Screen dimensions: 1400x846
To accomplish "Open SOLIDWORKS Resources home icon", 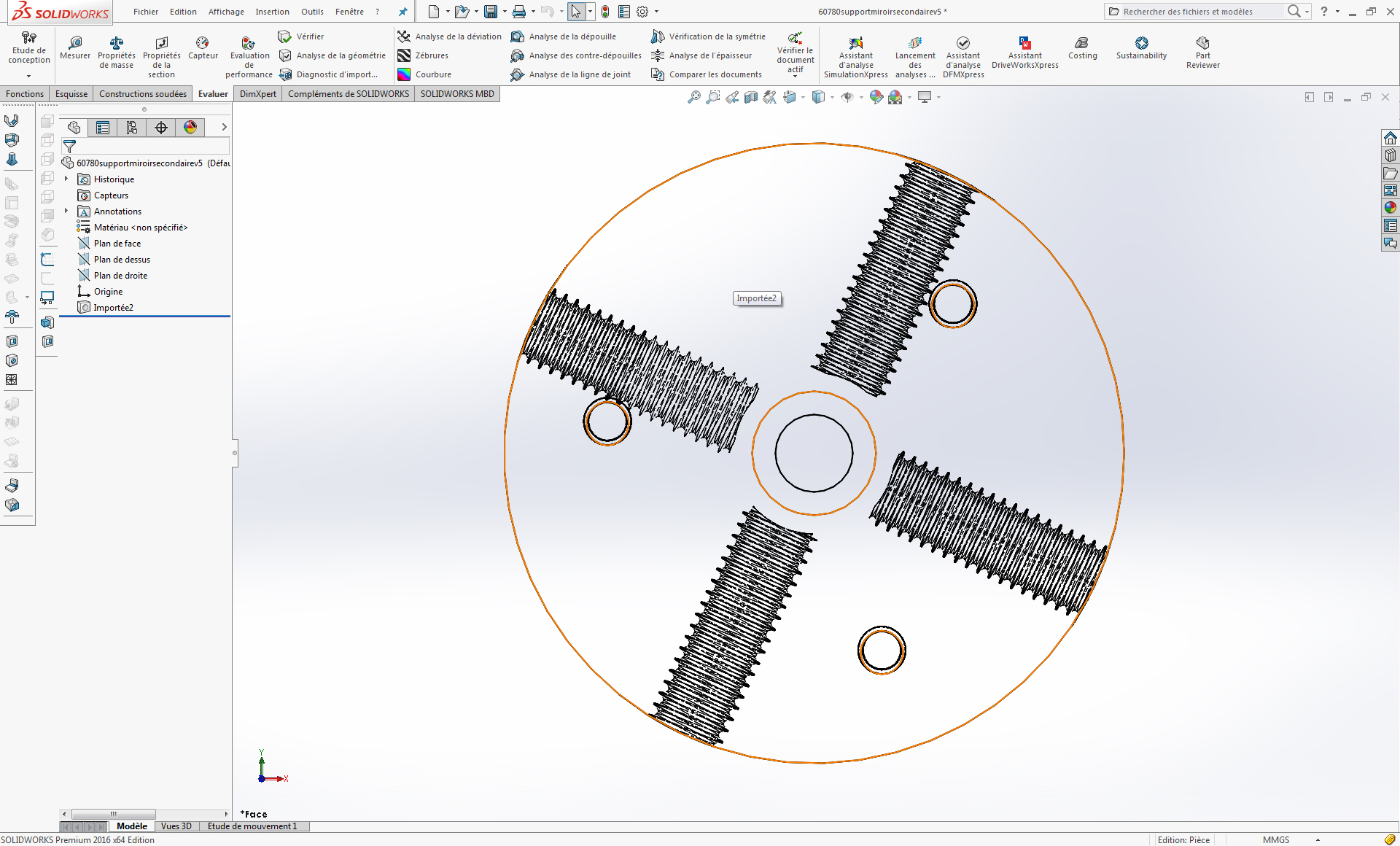I will 1391,138.
